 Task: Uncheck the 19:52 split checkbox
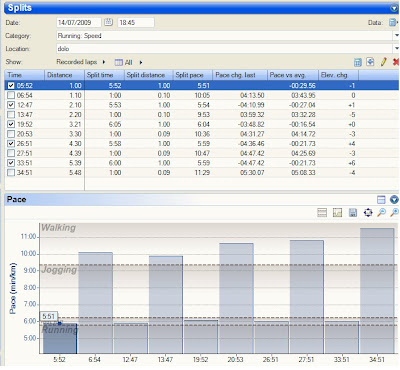[11, 124]
